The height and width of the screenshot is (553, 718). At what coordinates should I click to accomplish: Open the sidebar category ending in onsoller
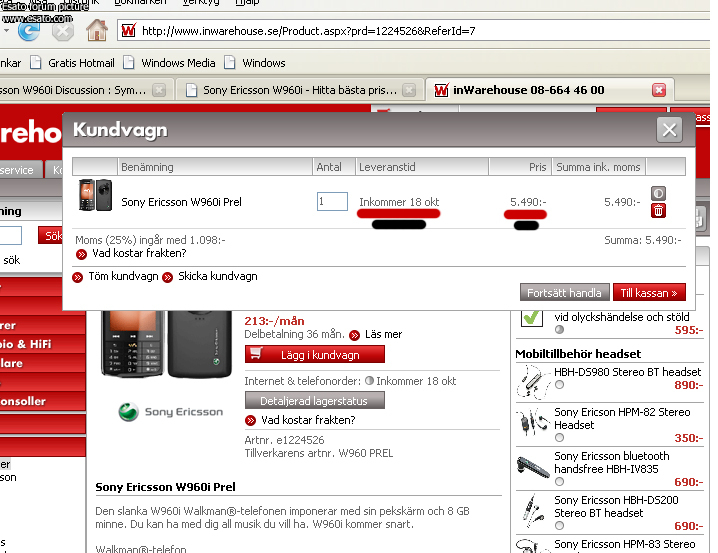(x=42, y=401)
